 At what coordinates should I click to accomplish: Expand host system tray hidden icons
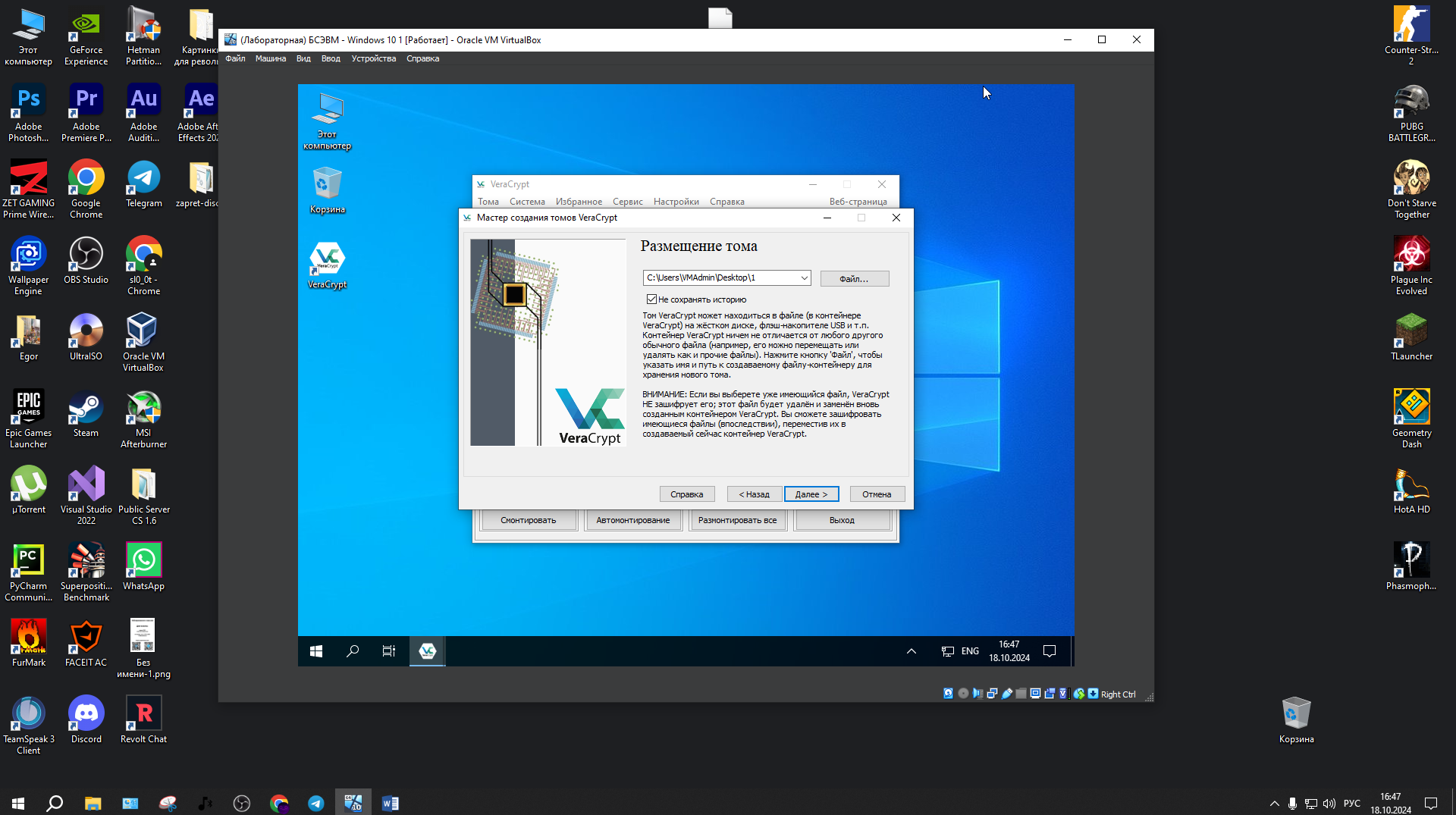1275,804
